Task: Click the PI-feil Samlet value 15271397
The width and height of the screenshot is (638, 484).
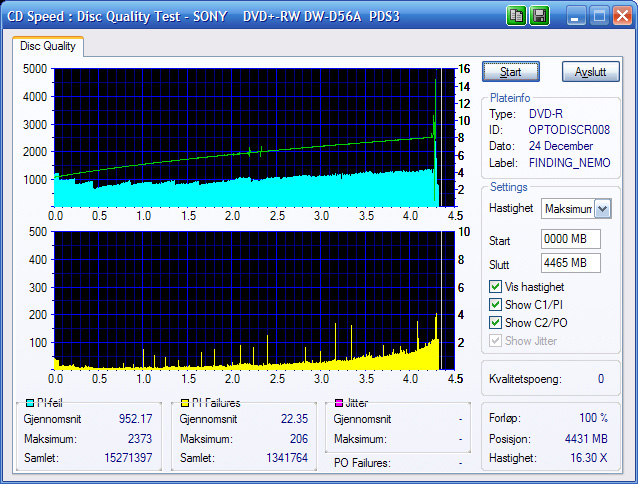Action: click(x=128, y=458)
